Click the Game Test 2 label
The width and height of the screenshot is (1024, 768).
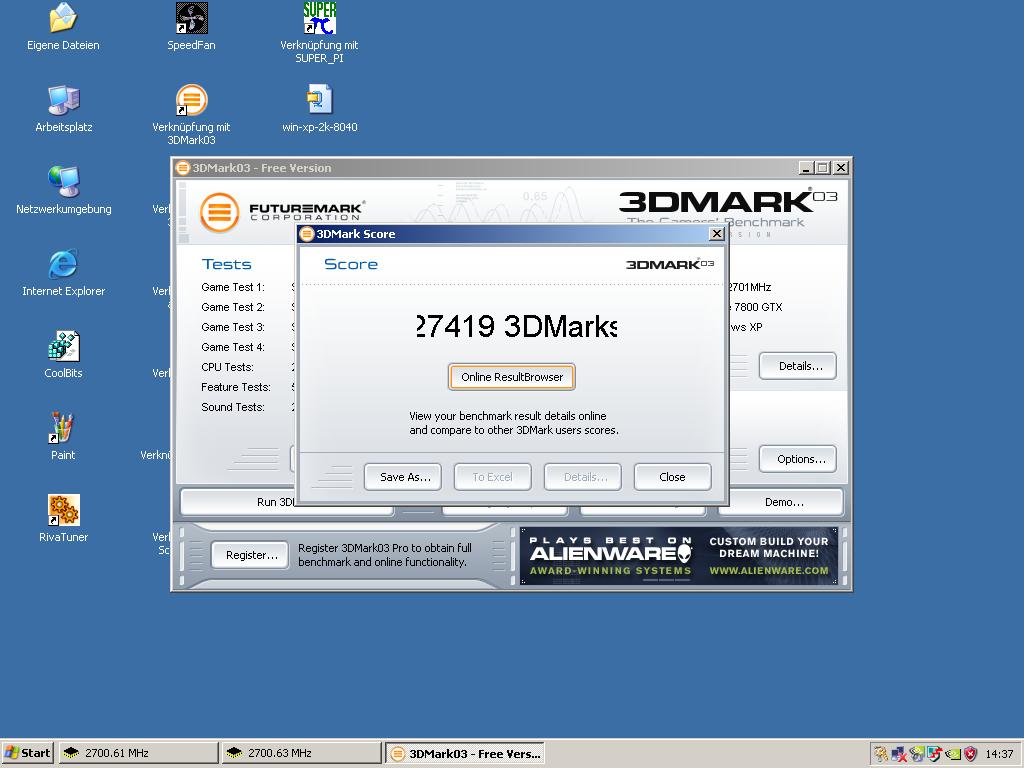(233, 307)
